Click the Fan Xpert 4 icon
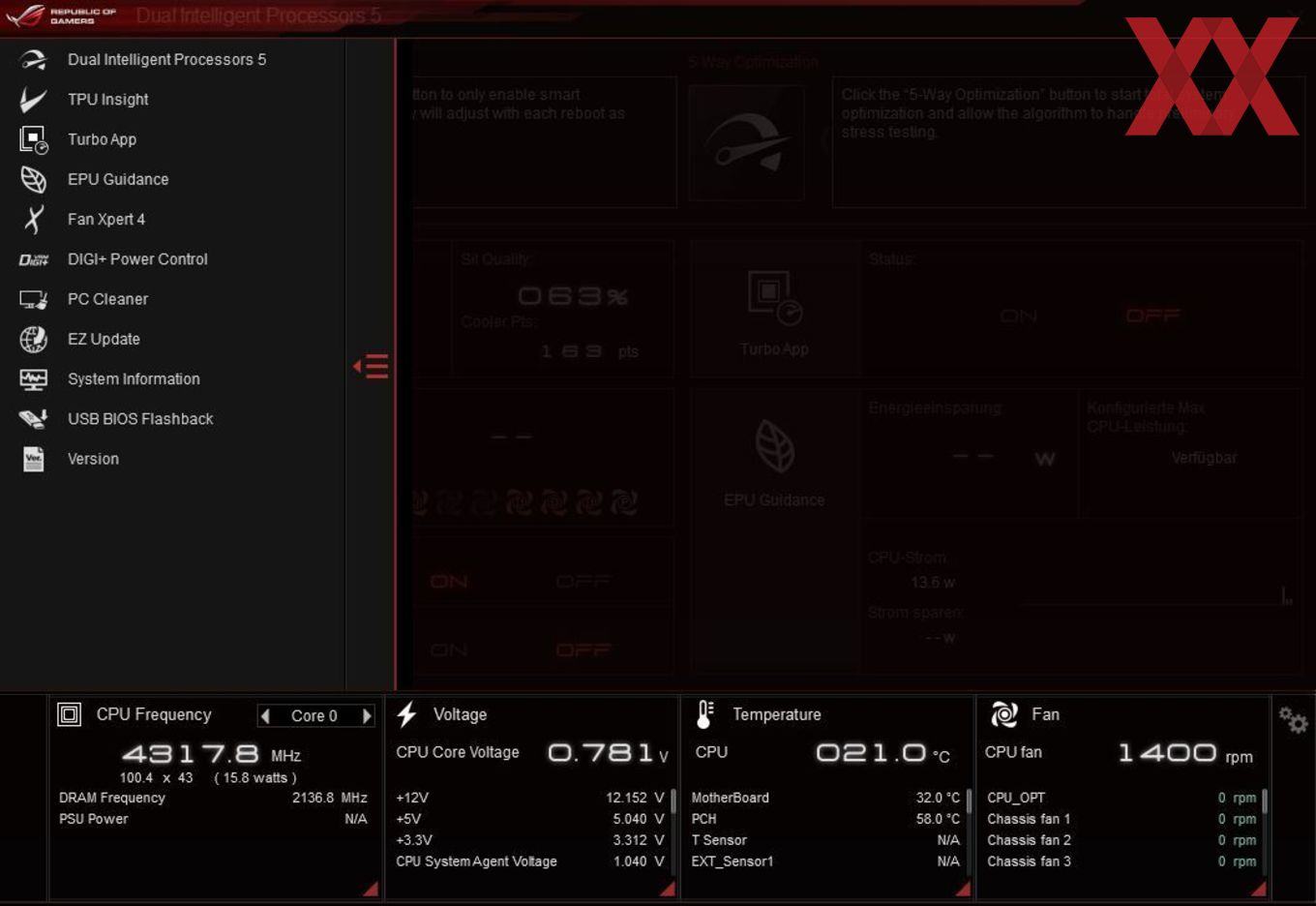The width and height of the screenshot is (1316, 906). pyautogui.click(x=33, y=220)
